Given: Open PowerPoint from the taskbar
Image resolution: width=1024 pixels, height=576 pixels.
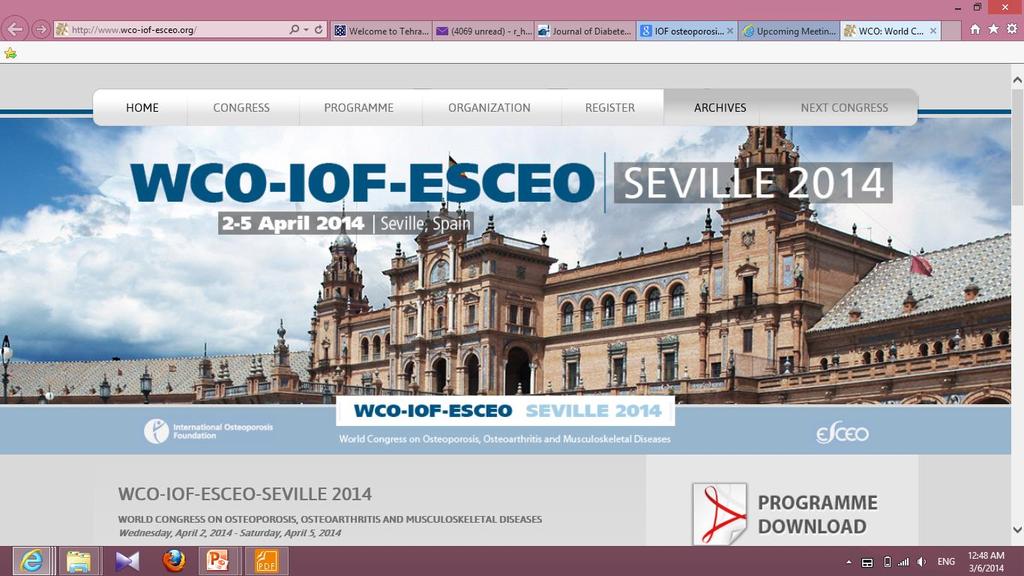Looking at the screenshot, I should click(x=218, y=561).
